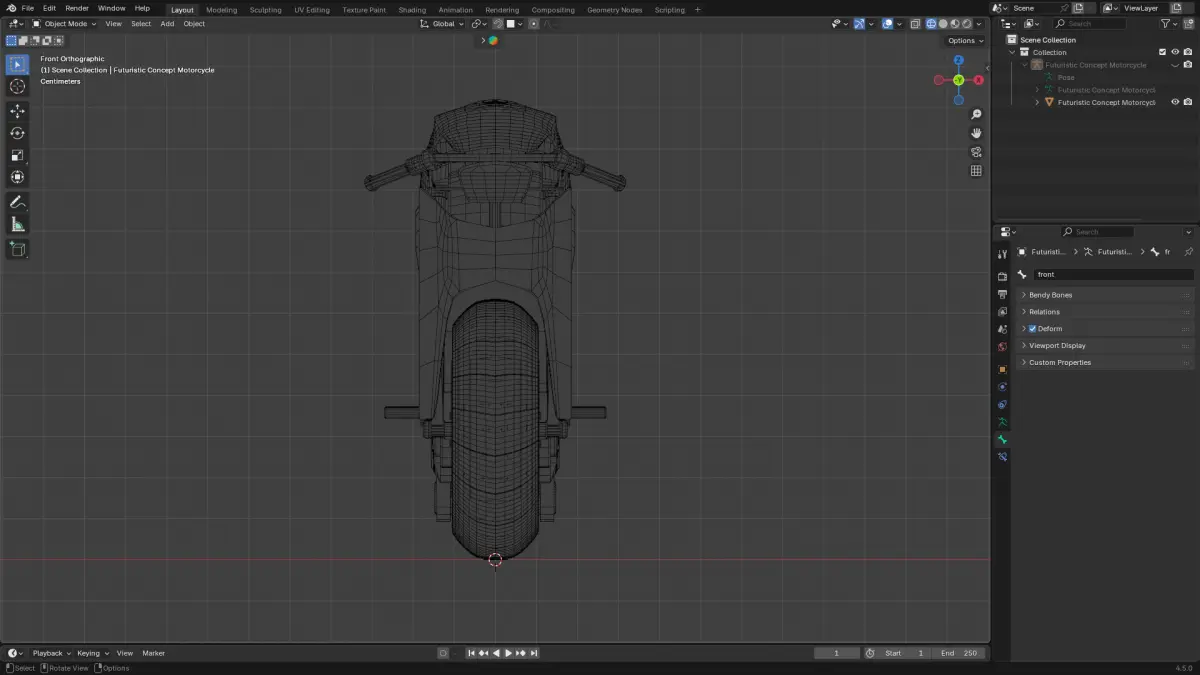Switch to Rendered viewport shading
The image size is (1200, 675).
(x=967, y=24)
